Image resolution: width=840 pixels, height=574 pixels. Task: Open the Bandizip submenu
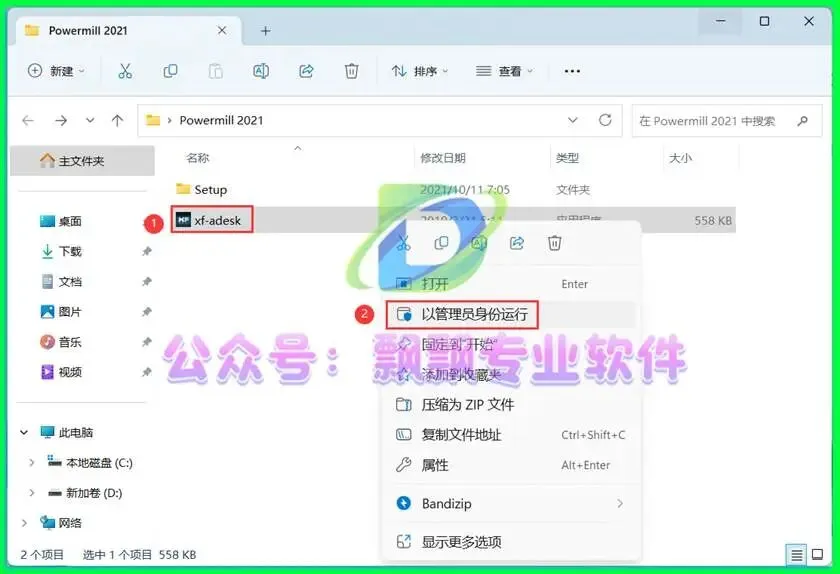coord(512,503)
